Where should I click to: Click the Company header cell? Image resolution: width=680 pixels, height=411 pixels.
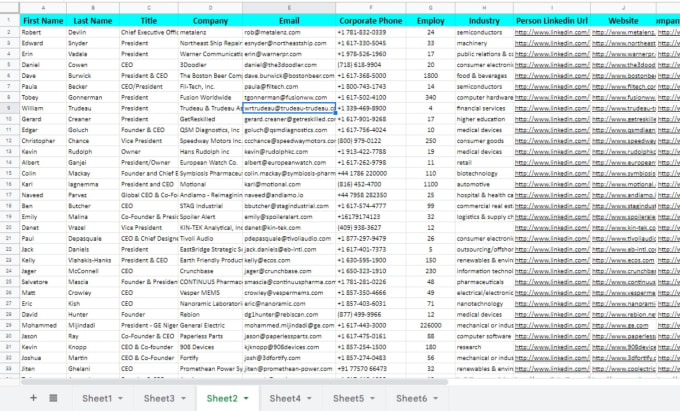click(x=210, y=20)
